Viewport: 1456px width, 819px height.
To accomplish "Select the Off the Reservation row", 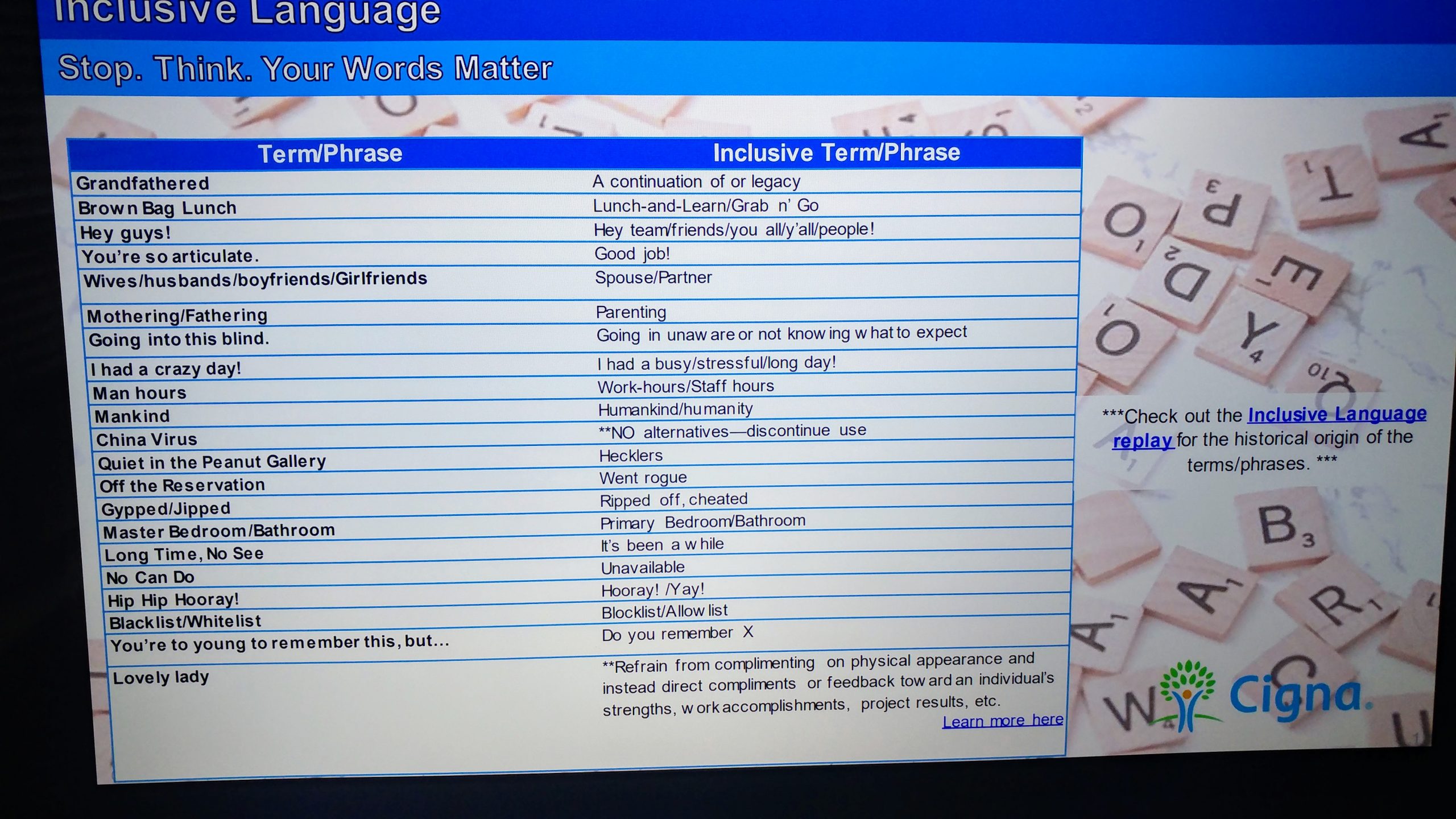I will [x=182, y=485].
